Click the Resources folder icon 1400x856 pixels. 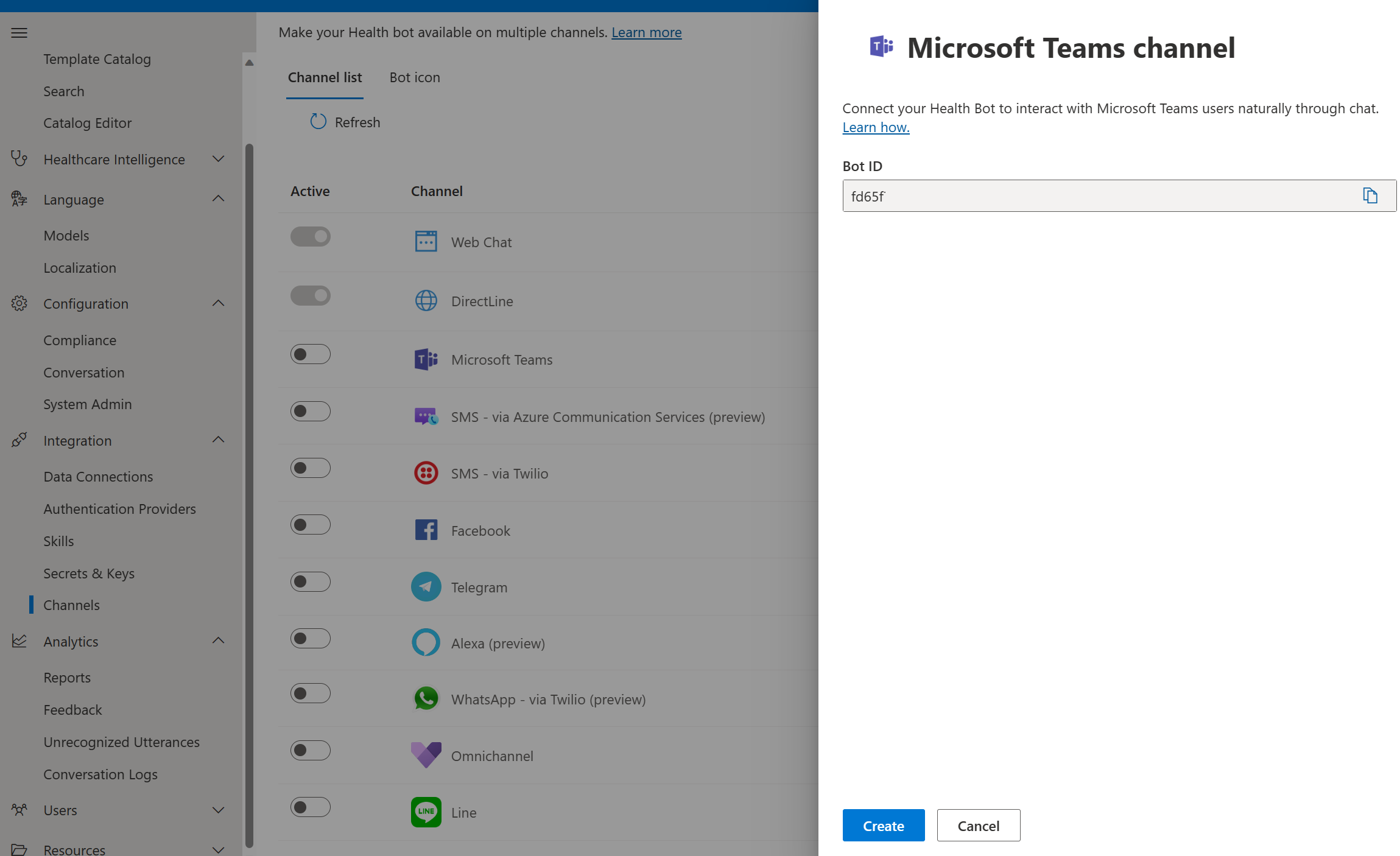tap(19, 849)
